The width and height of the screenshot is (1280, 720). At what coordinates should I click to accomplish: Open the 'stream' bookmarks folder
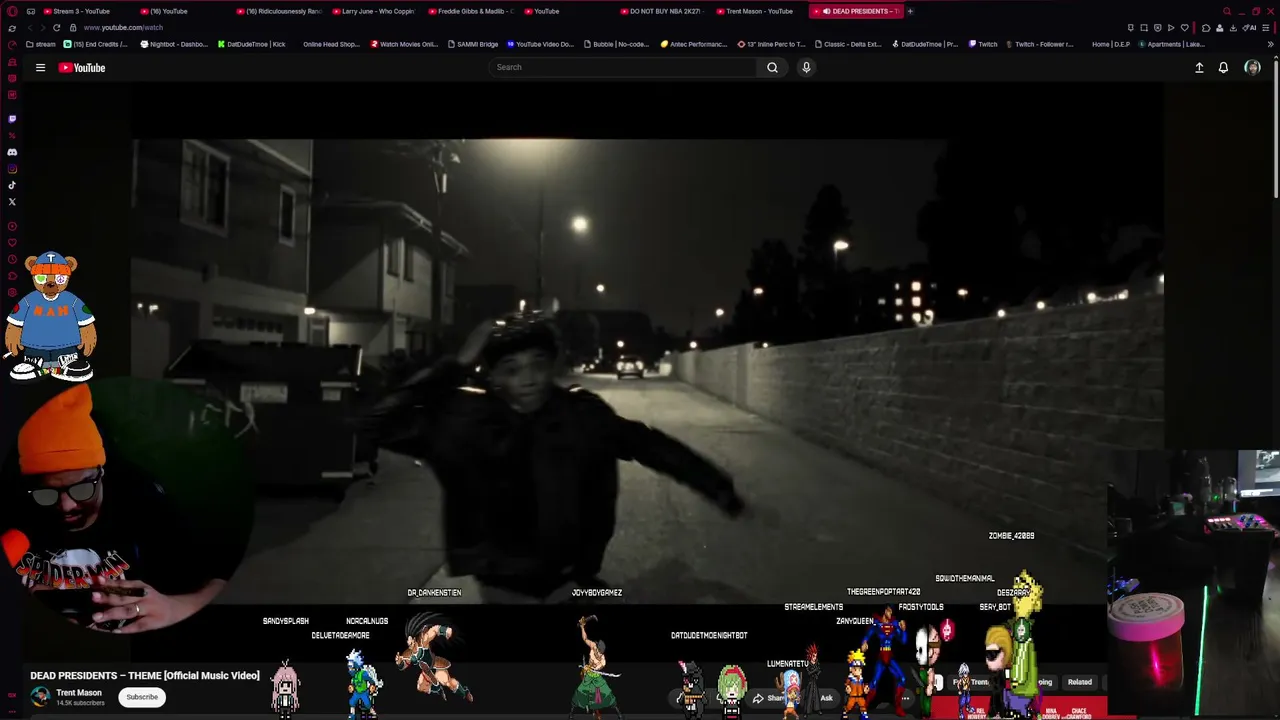(41, 44)
